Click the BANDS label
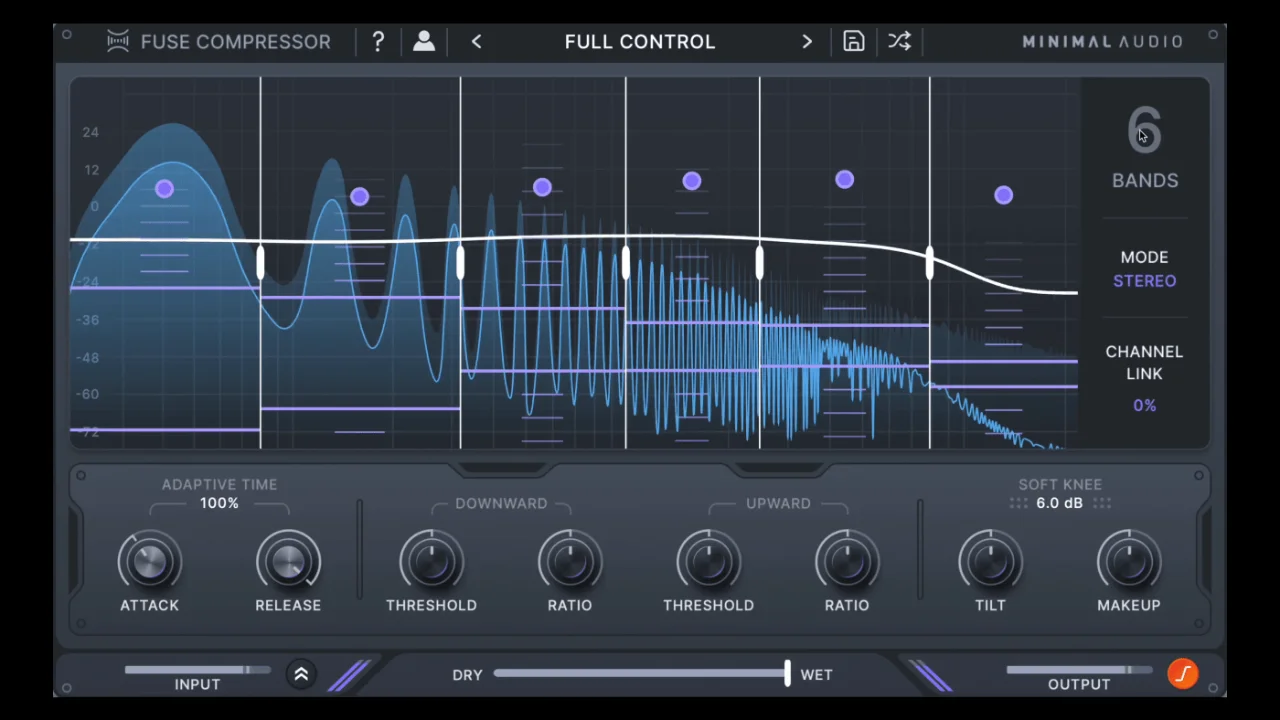 point(1145,181)
